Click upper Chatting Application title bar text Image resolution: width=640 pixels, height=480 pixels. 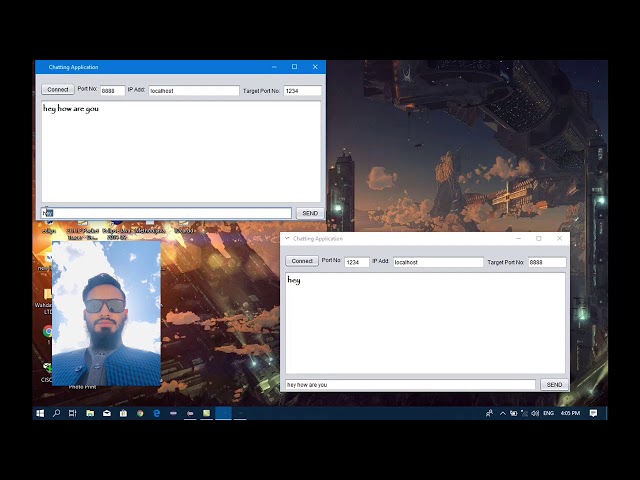pos(73,67)
